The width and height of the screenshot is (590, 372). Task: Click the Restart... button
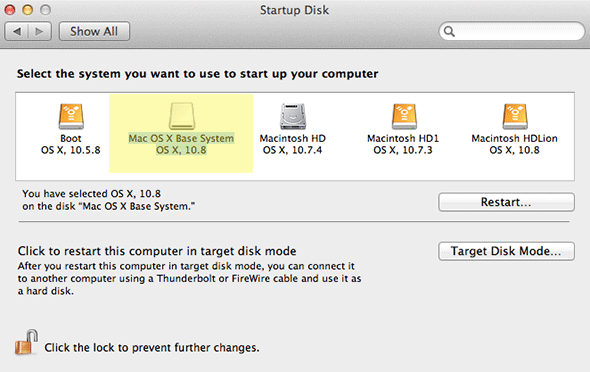506,202
